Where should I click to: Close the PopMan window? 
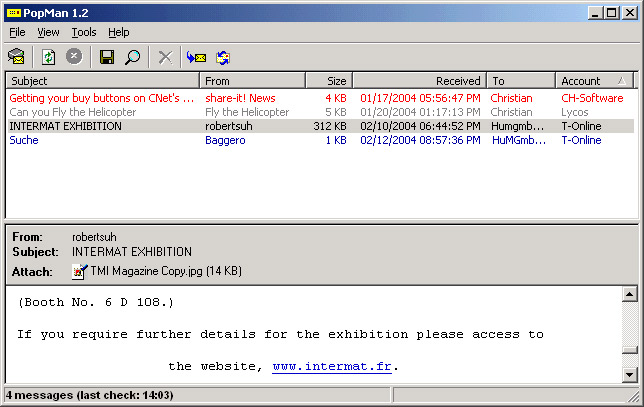point(630,13)
